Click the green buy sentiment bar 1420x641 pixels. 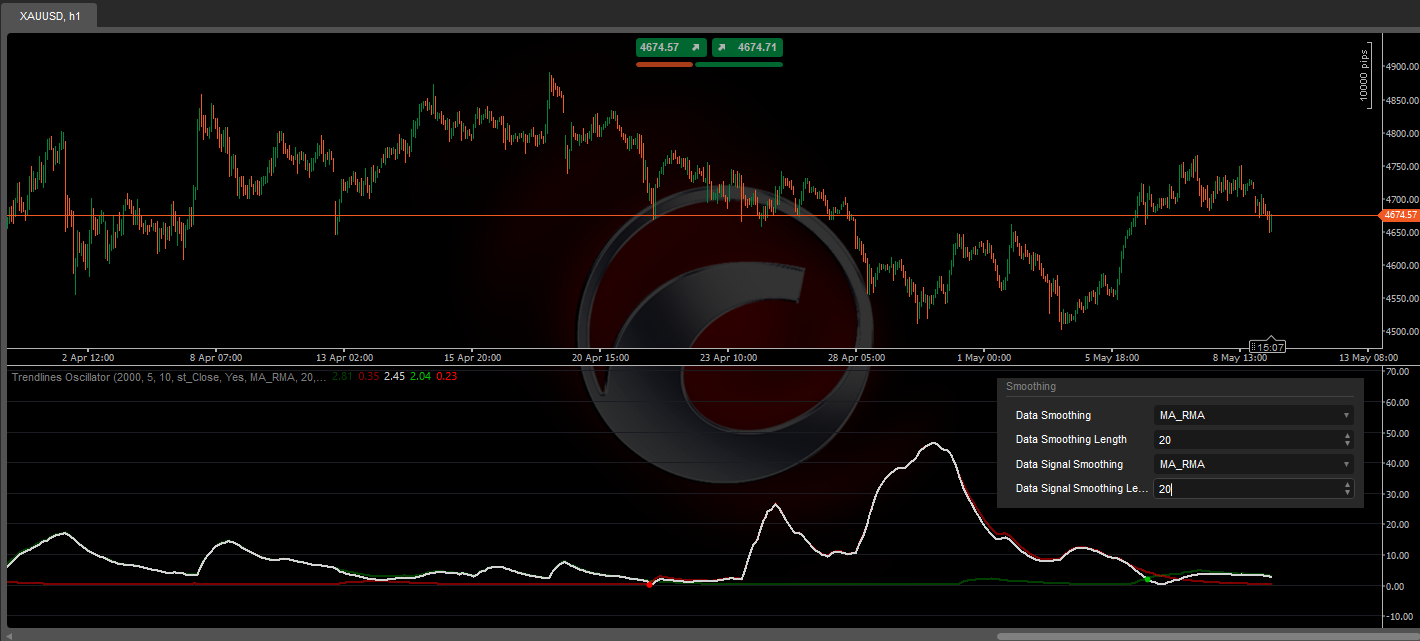(x=739, y=64)
